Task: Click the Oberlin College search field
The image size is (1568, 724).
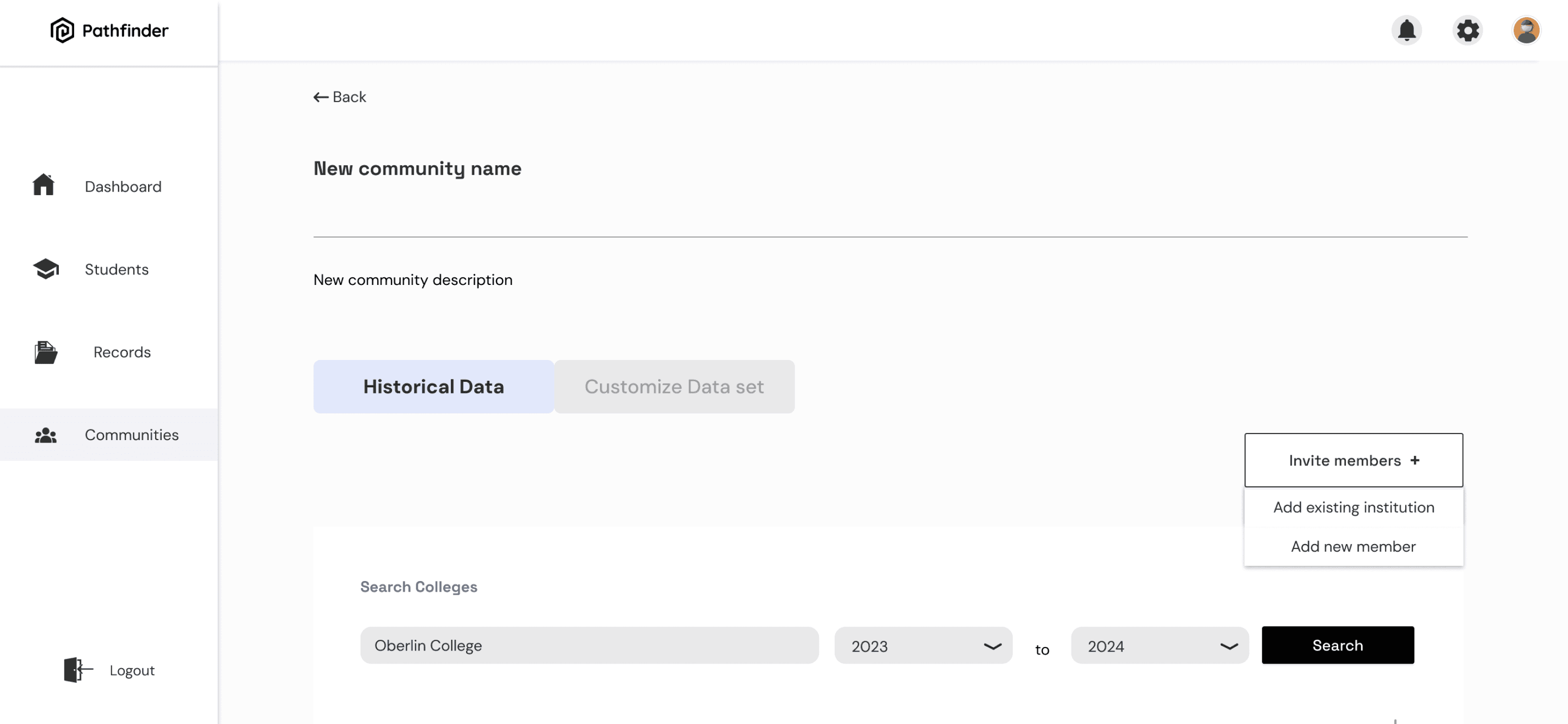Action: point(589,645)
